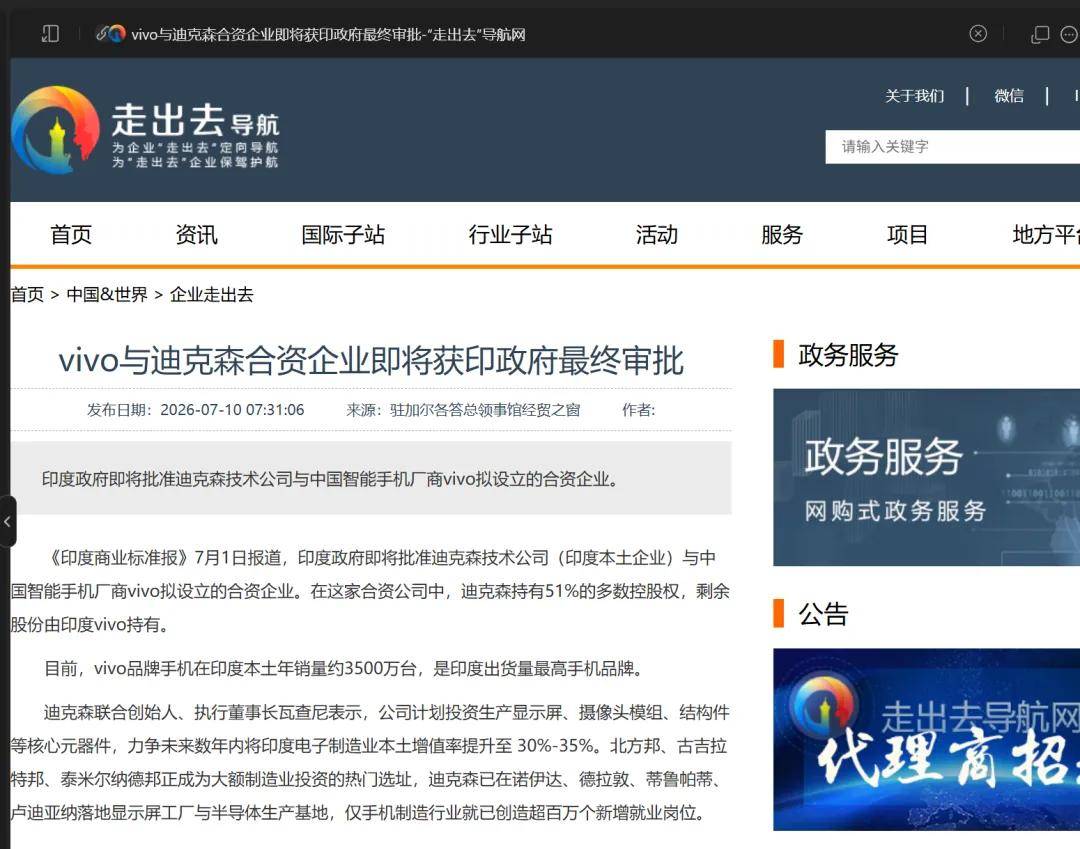Click the article headline about vivo与迪克森
Viewport: 1080px width, 849px height.
point(371,360)
